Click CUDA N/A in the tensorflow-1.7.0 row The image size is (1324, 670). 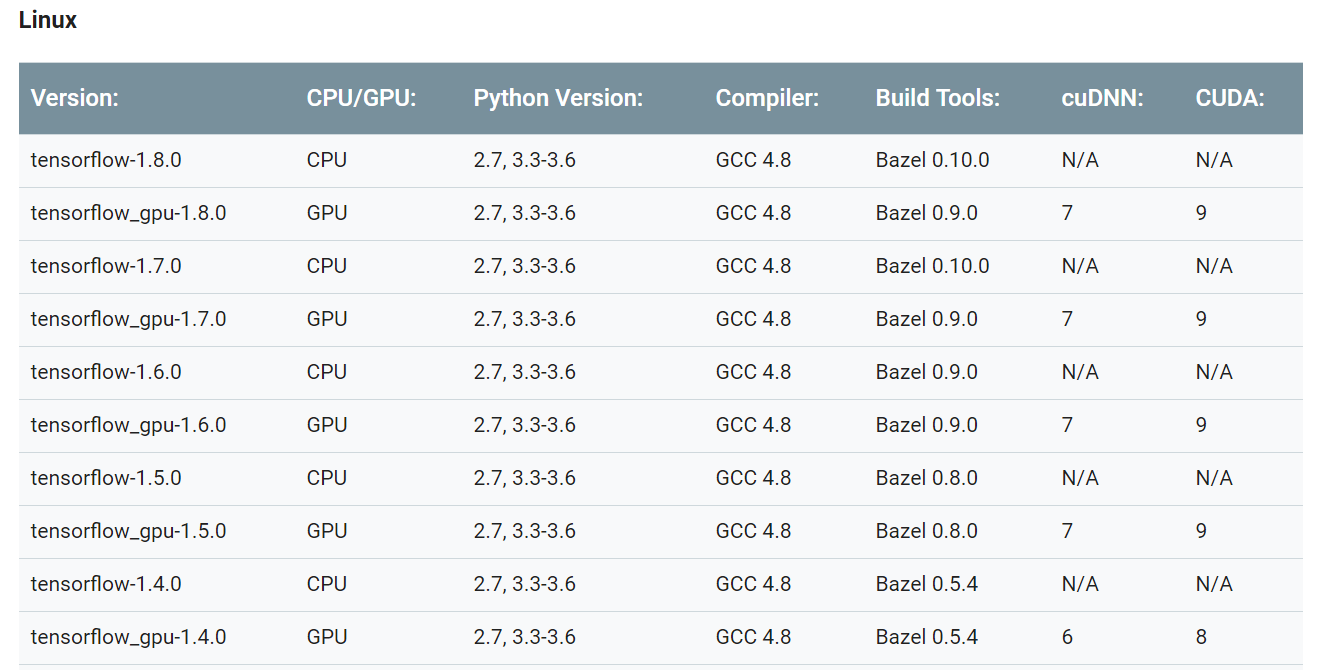(1214, 266)
